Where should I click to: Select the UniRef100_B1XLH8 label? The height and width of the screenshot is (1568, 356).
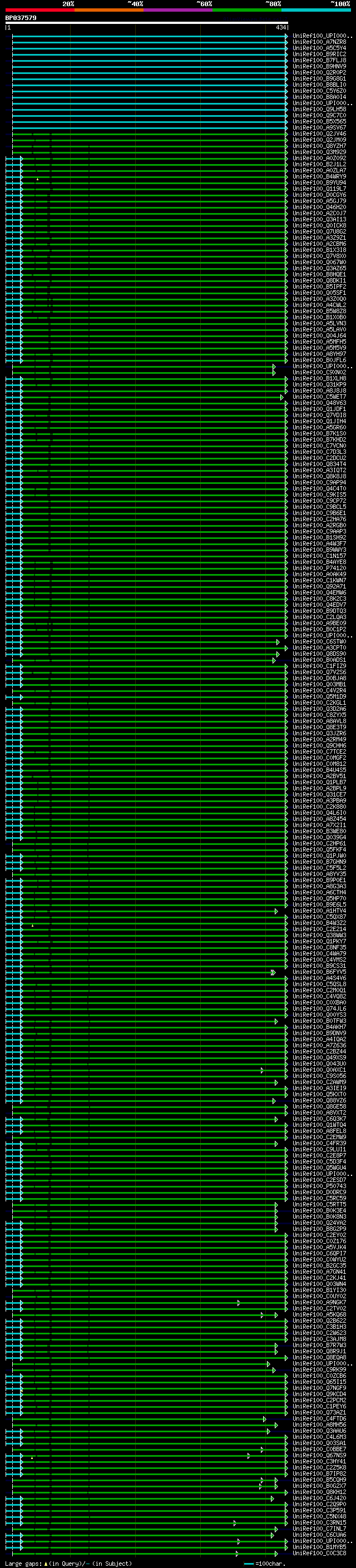tap(319, 379)
